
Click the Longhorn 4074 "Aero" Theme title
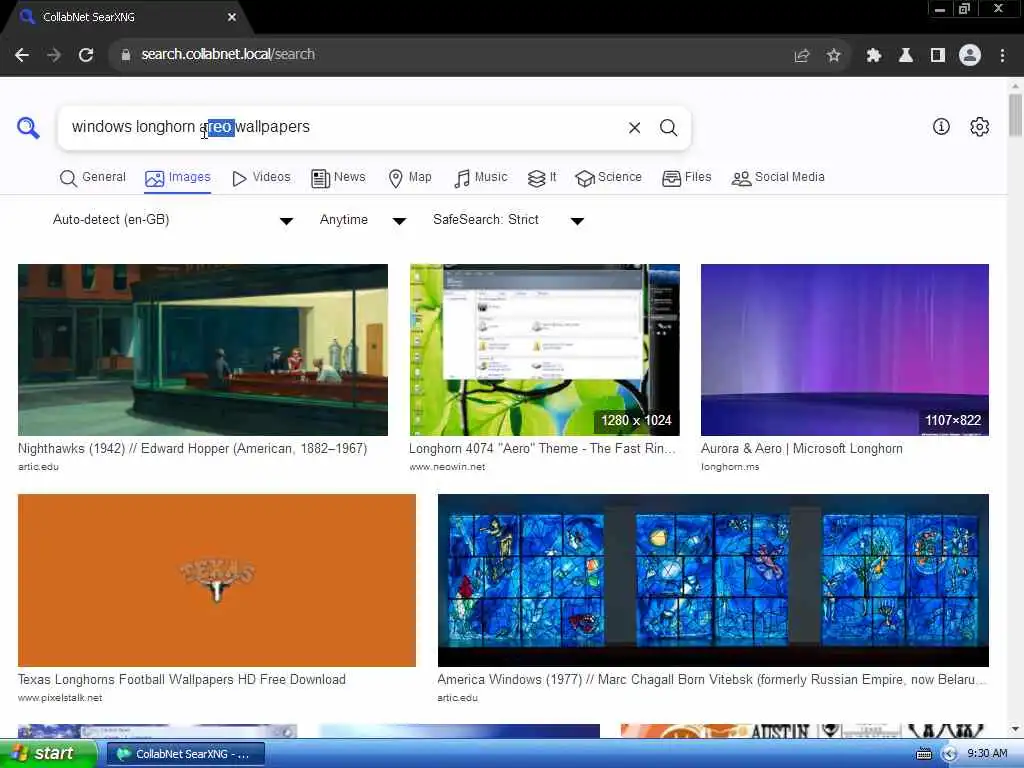coord(541,449)
